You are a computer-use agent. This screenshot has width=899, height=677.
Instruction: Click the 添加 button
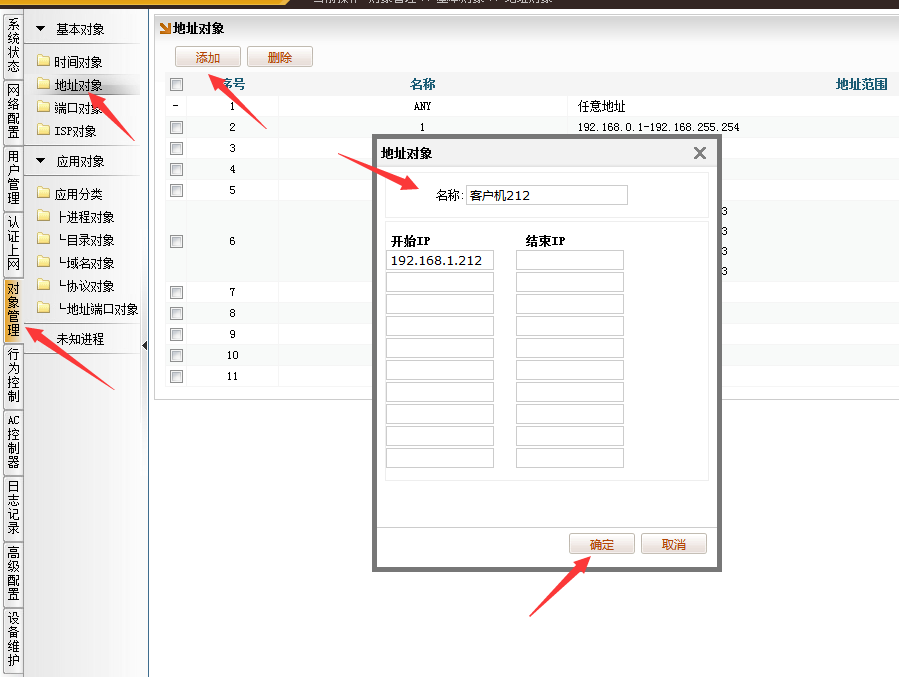[208, 58]
